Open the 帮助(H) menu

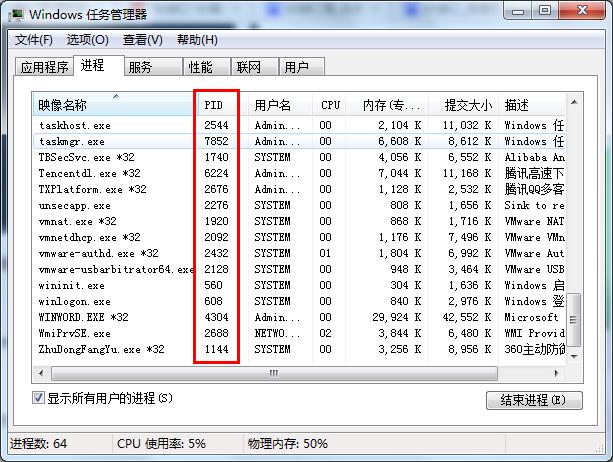197,40
